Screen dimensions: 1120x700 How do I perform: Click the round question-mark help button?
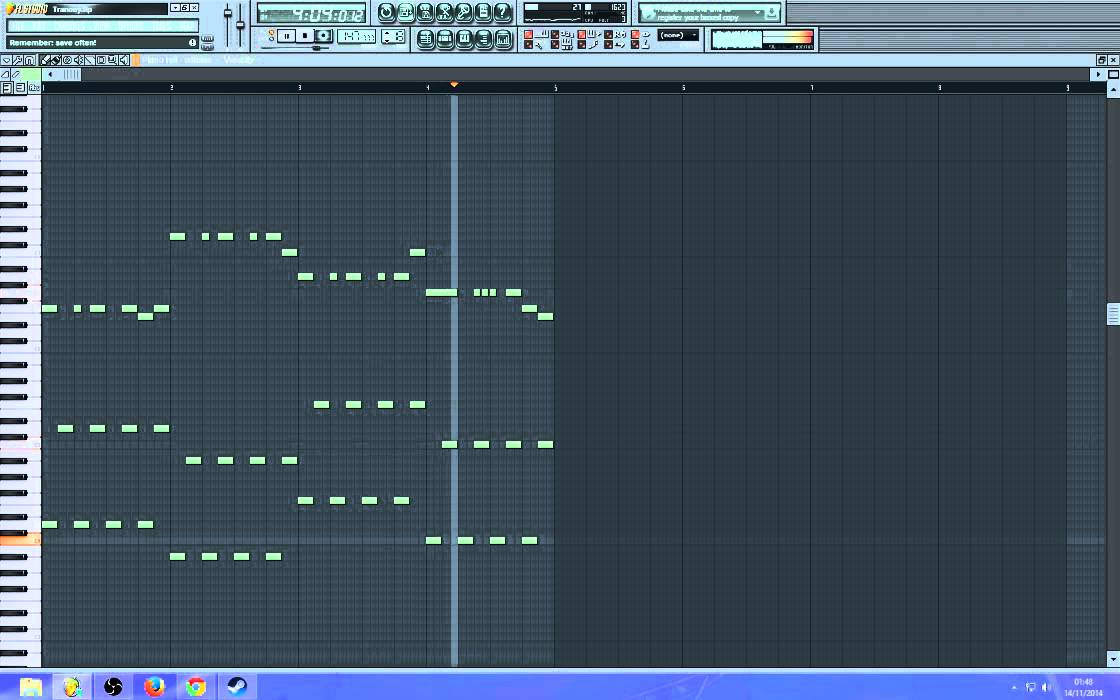(x=502, y=12)
